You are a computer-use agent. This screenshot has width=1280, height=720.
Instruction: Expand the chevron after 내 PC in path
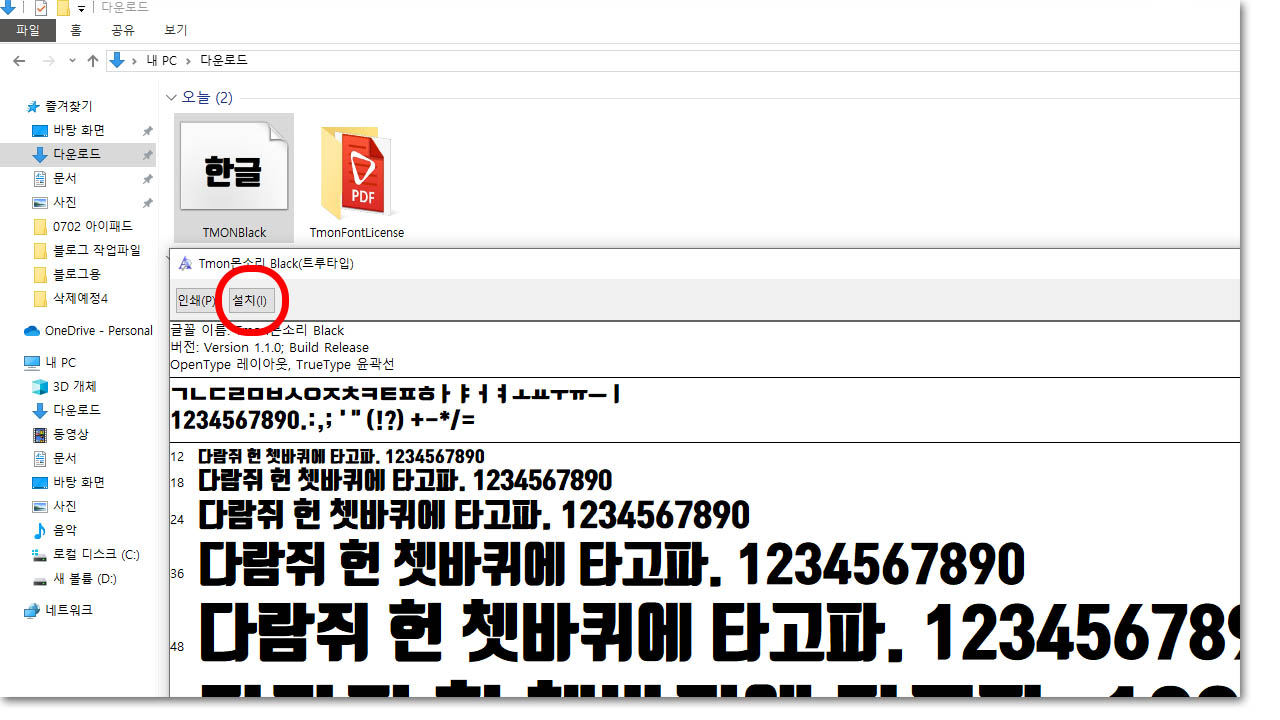click(189, 61)
